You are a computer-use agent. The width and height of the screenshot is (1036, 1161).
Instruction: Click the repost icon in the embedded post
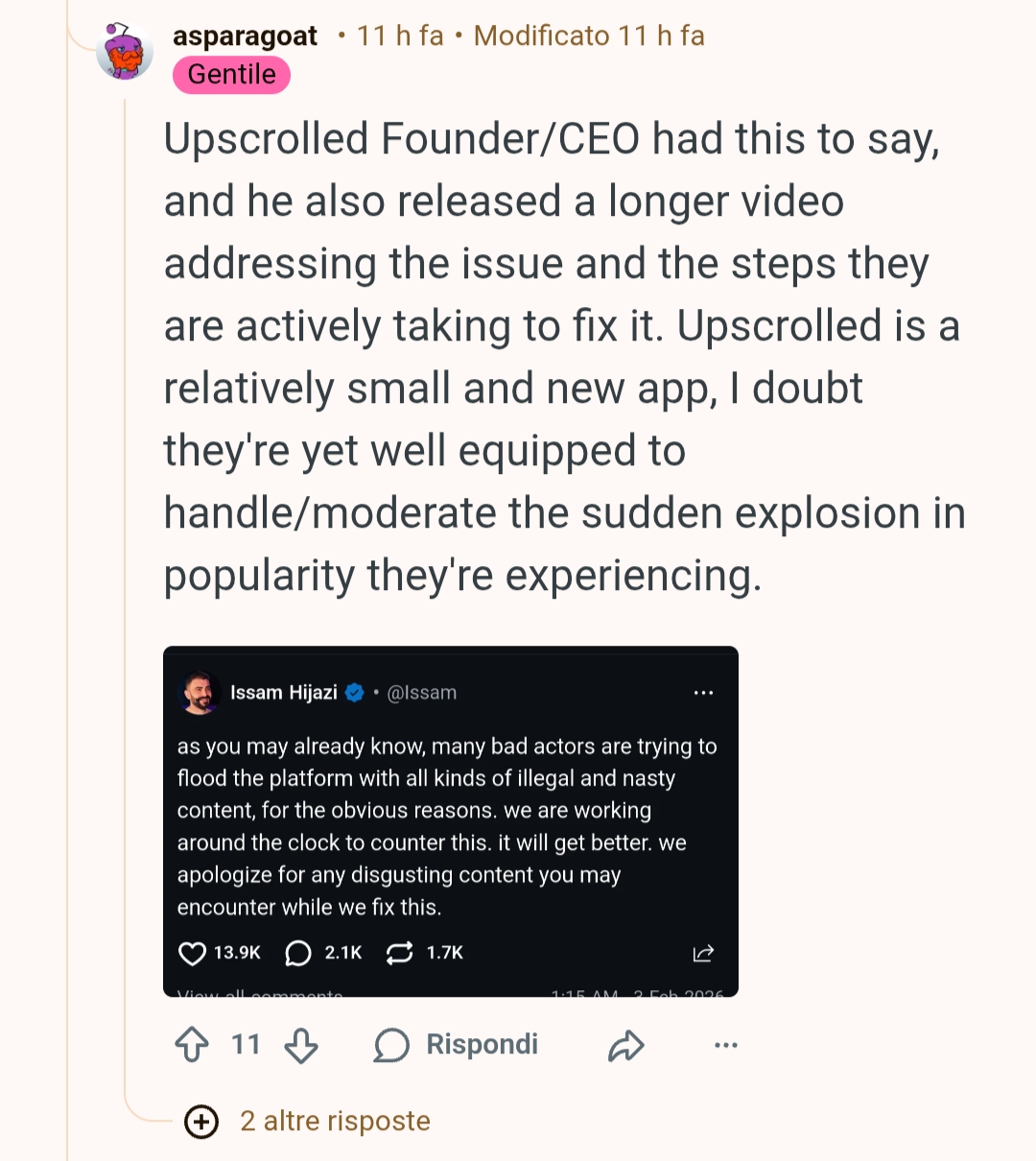[399, 953]
